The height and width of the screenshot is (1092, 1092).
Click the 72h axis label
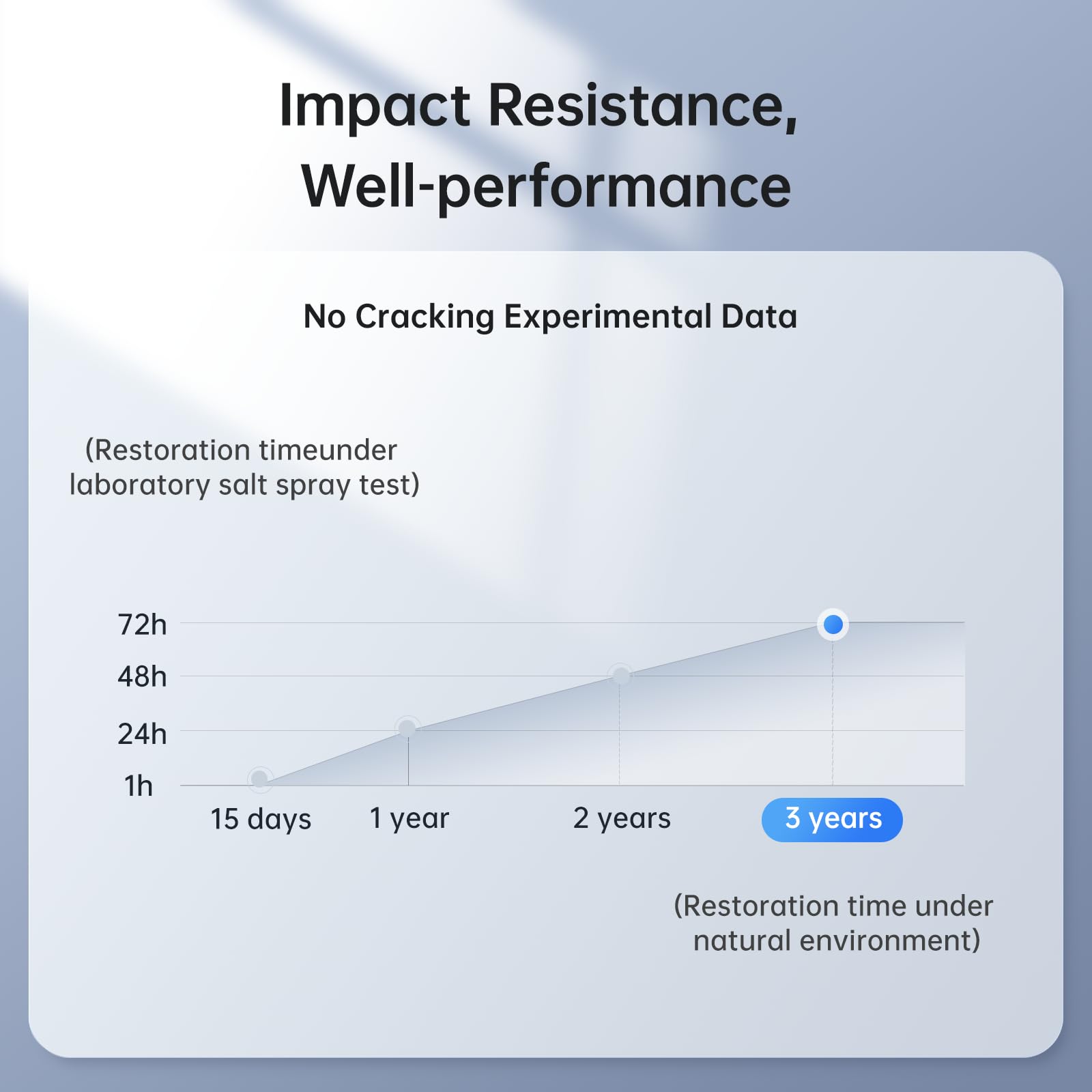click(x=142, y=624)
